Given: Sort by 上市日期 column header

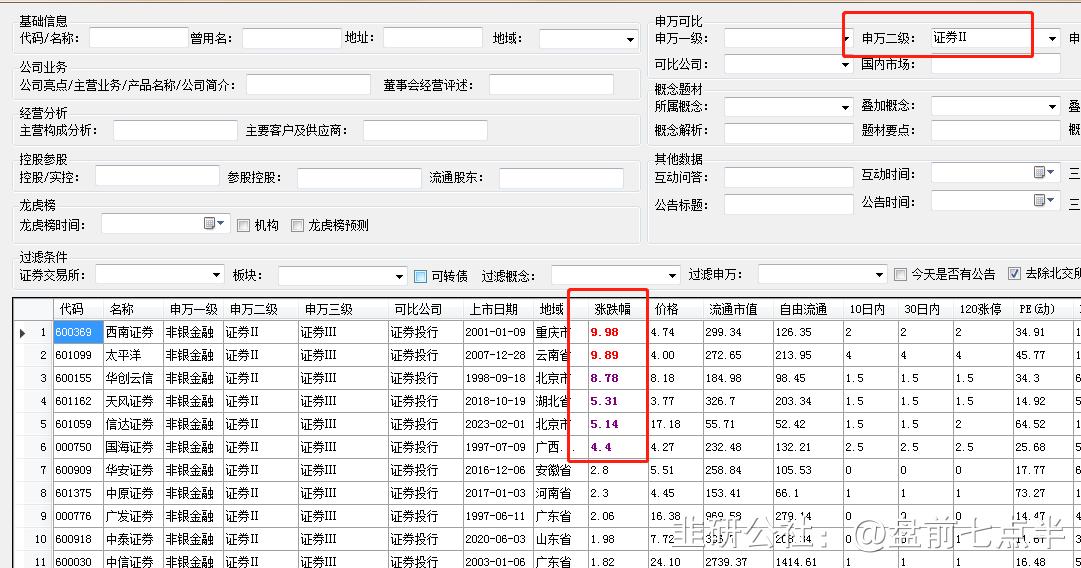Looking at the screenshot, I should (497, 310).
